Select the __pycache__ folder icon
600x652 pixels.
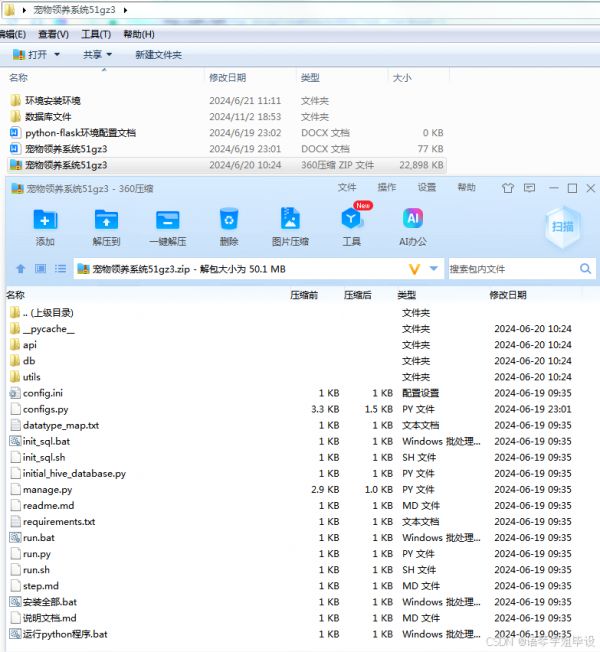[x=15, y=328]
